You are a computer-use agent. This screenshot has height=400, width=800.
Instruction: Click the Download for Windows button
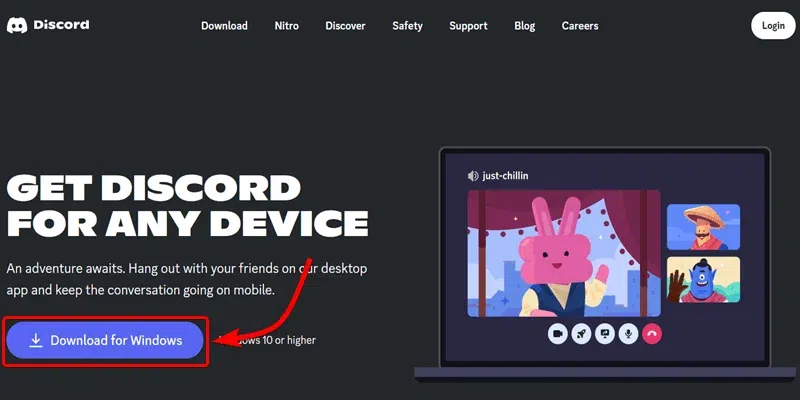(105, 340)
